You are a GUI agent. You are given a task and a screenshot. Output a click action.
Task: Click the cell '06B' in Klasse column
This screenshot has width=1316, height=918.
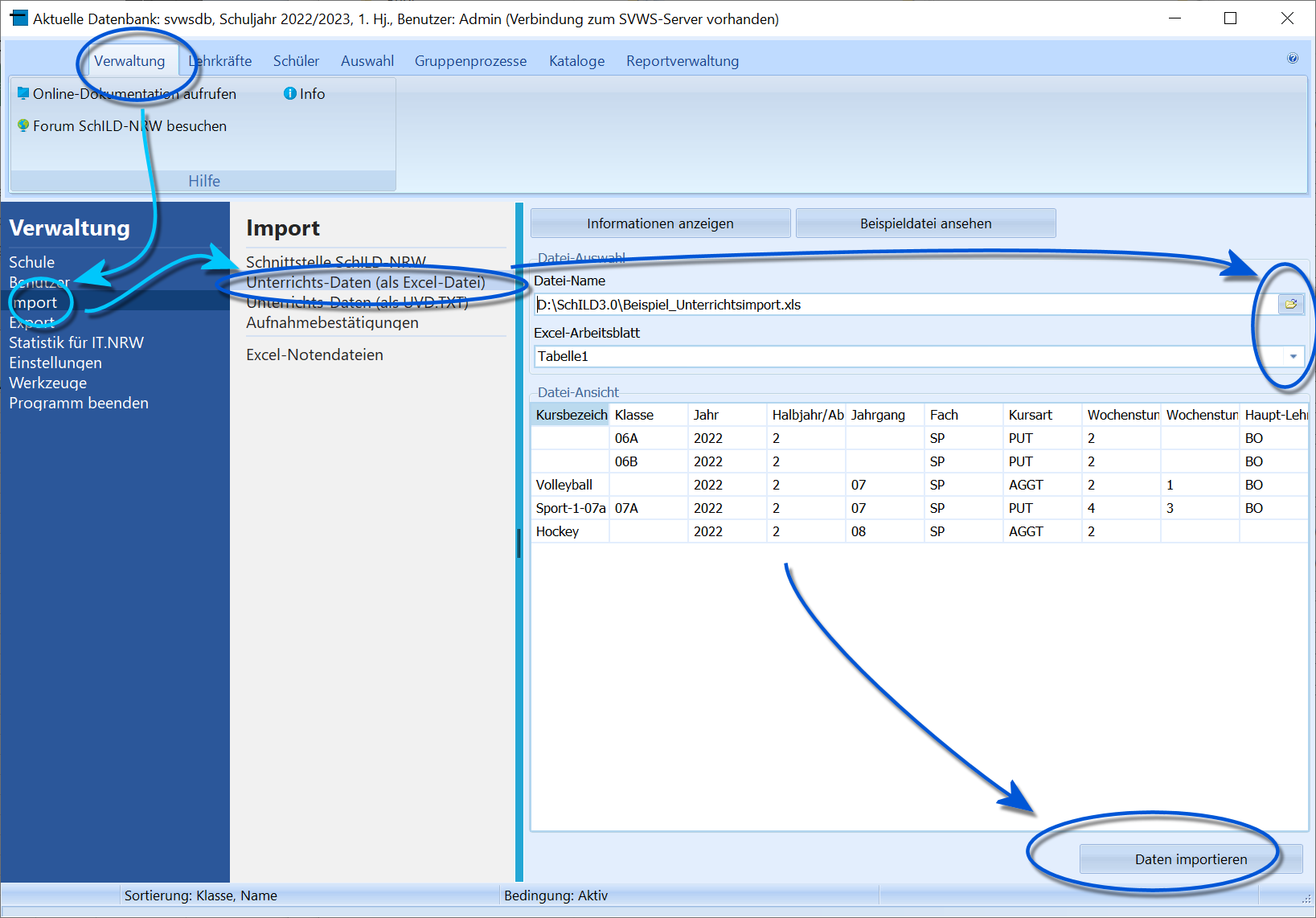point(649,461)
